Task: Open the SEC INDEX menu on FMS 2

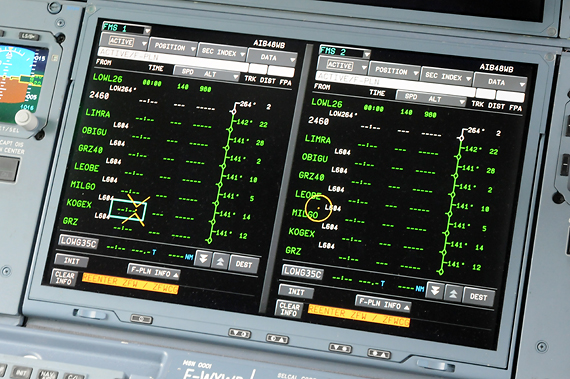Action: point(447,77)
